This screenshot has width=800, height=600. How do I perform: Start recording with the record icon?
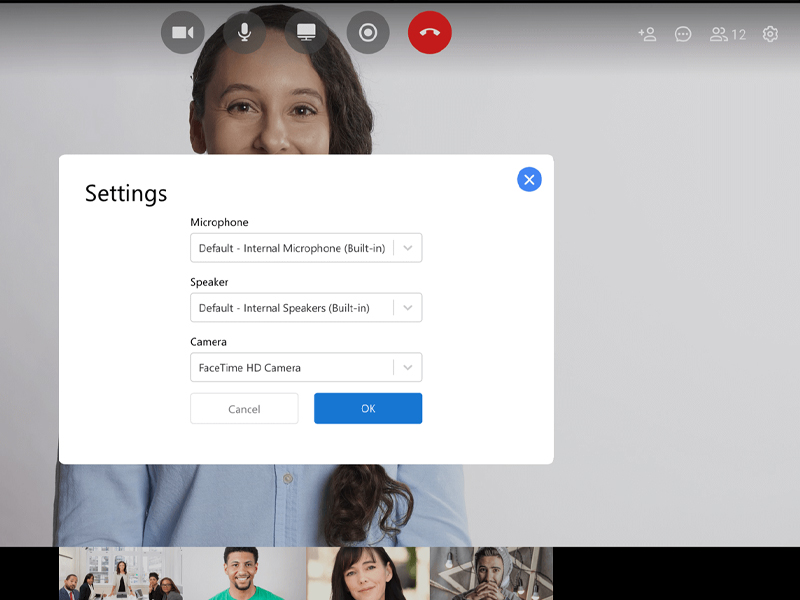coord(368,33)
